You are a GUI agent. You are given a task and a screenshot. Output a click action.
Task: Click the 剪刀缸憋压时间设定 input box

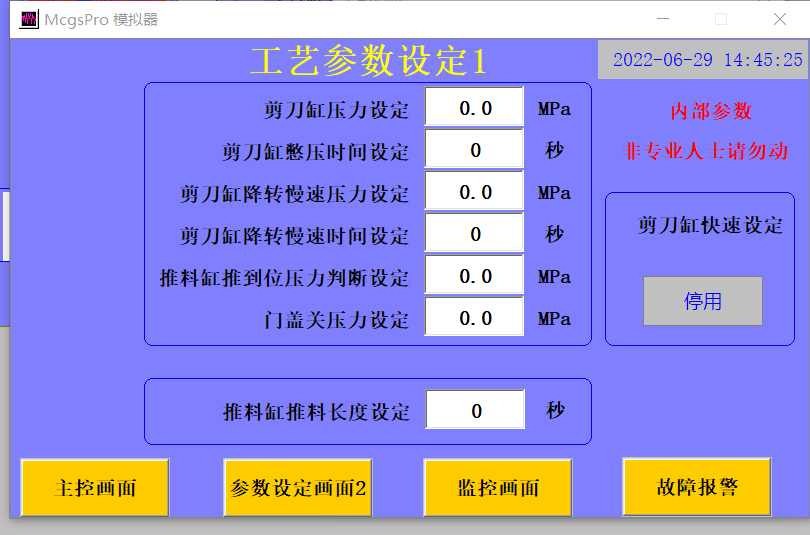[x=474, y=150]
